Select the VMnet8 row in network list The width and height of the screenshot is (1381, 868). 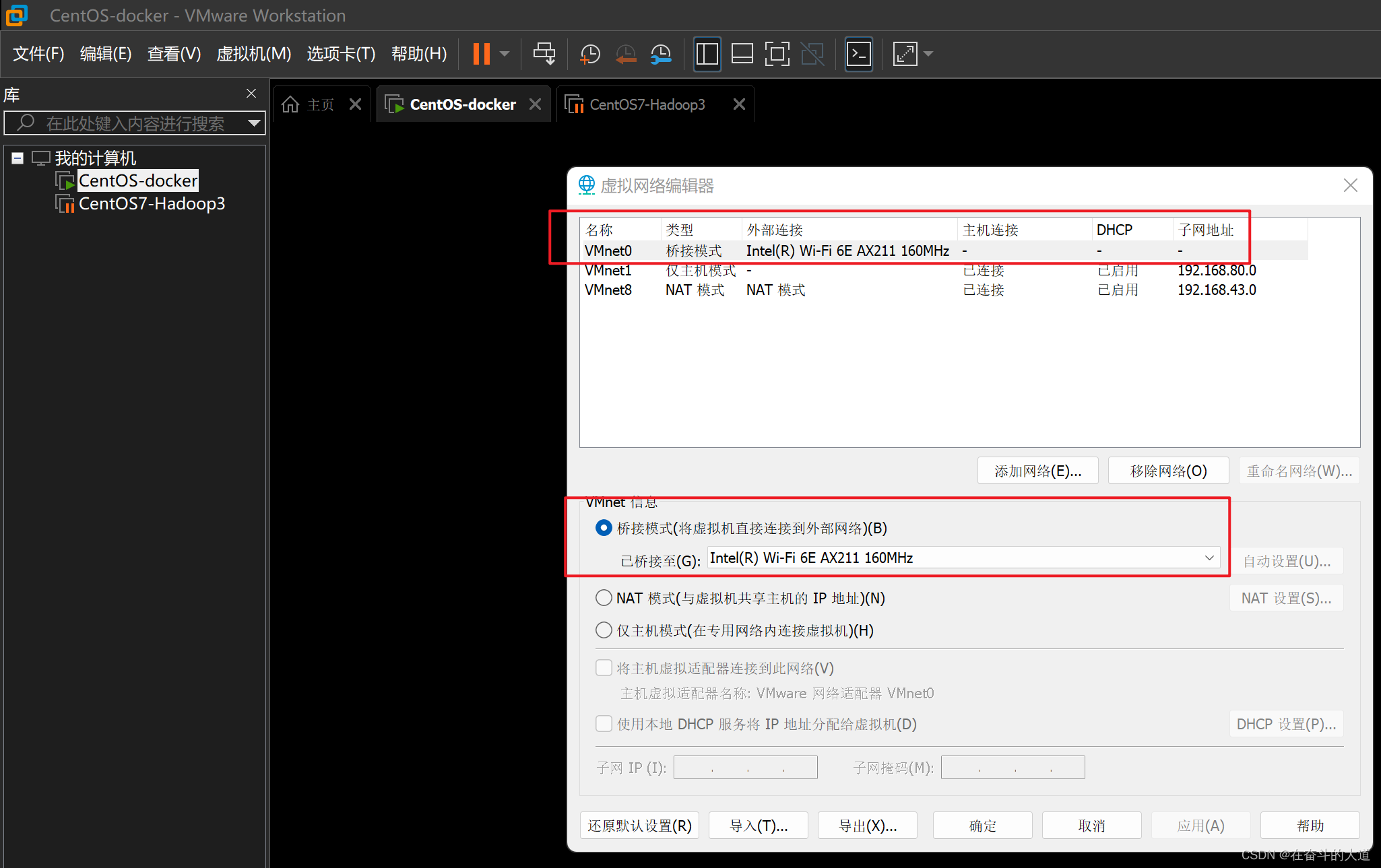pos(609,290)
